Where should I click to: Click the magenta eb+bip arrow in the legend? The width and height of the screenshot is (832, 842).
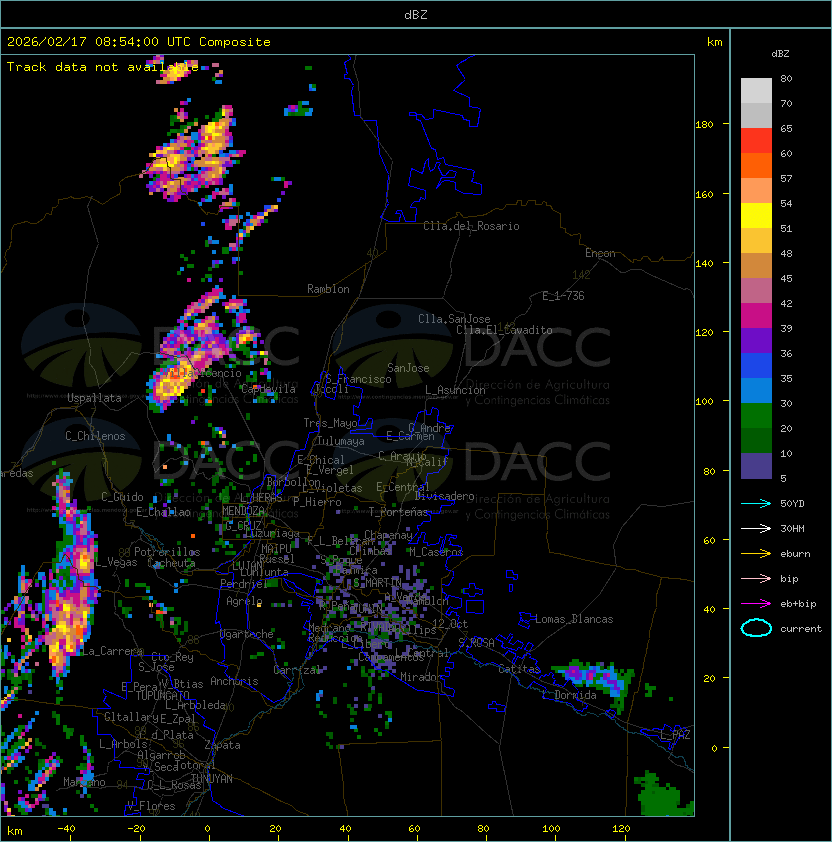click(756, 604)
